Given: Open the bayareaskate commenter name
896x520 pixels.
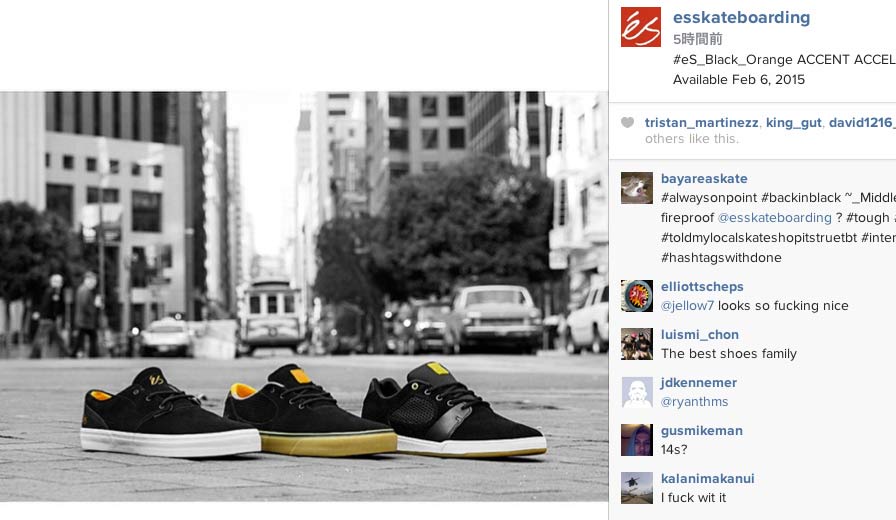Looking at the screenshot, I should (704, 178).
